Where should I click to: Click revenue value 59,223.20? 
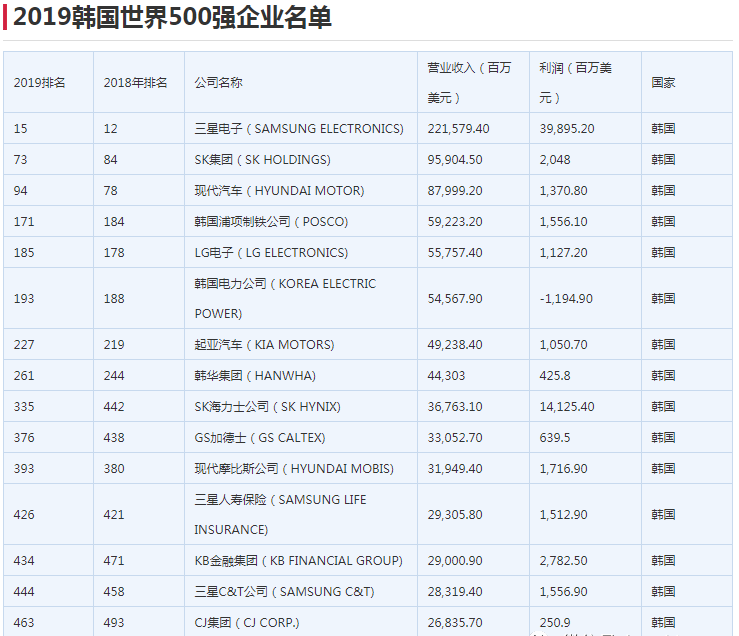455,222
